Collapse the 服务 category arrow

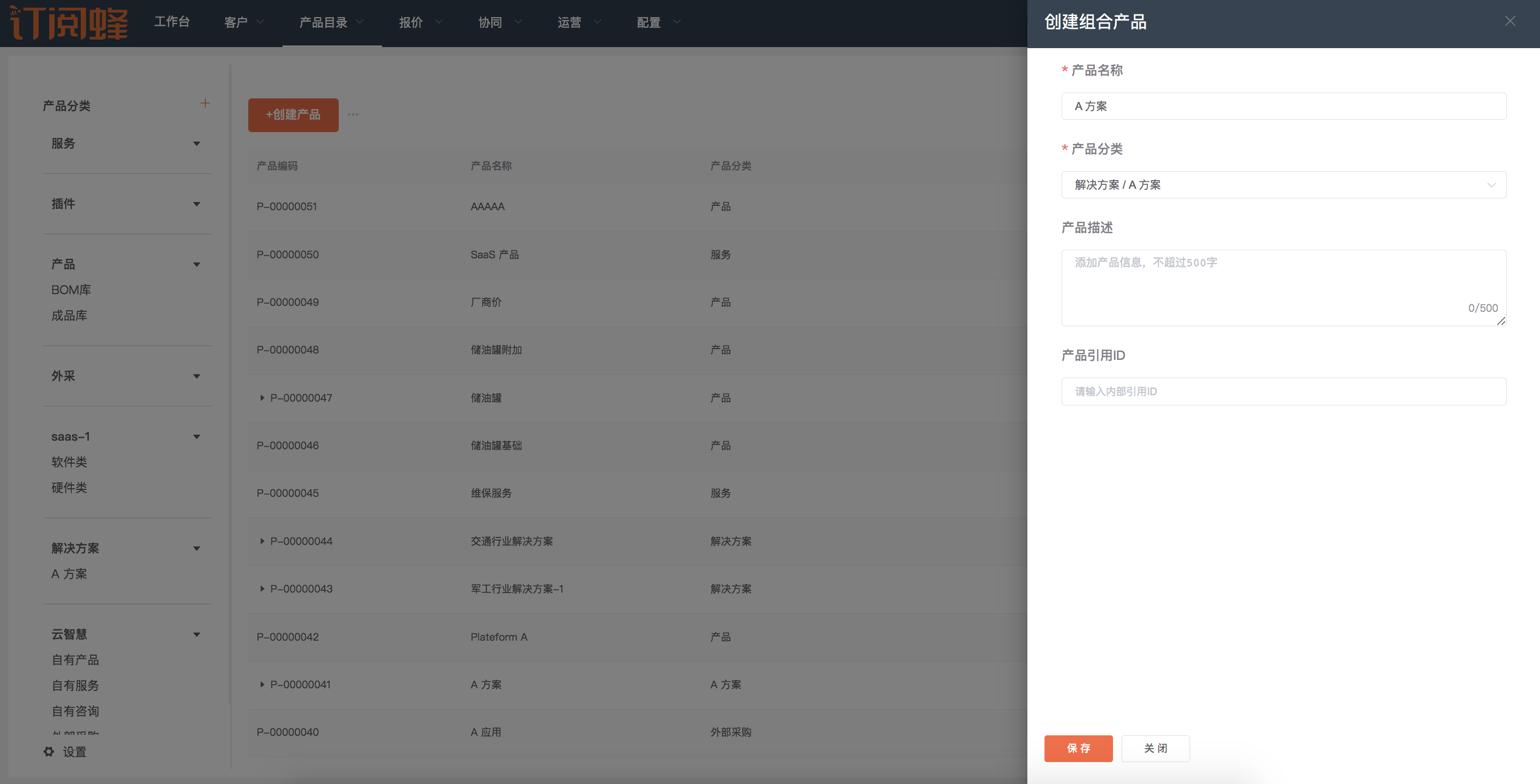tap(197, 144)
